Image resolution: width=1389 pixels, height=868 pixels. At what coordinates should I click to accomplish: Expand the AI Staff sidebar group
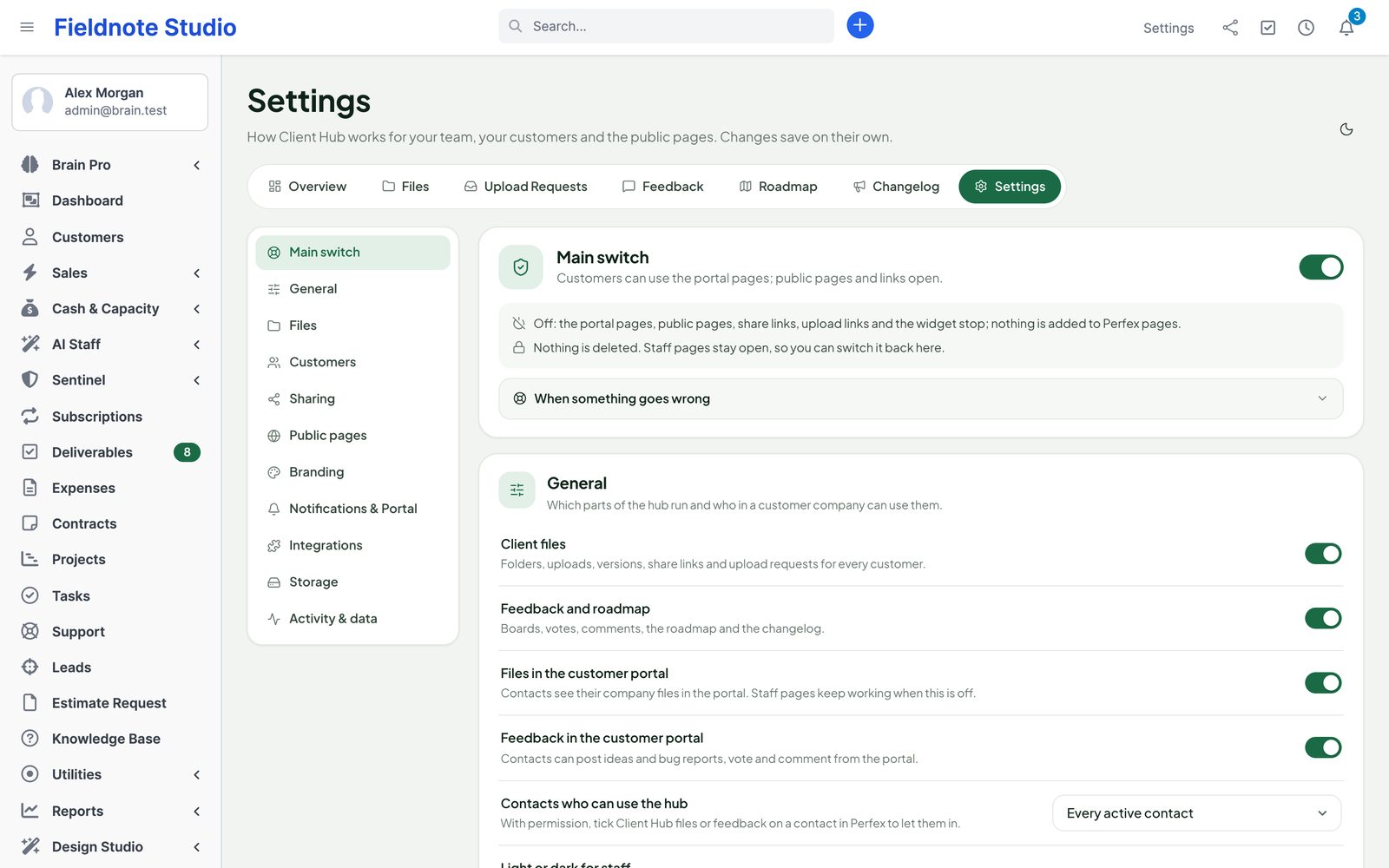[x=110, y=345]
